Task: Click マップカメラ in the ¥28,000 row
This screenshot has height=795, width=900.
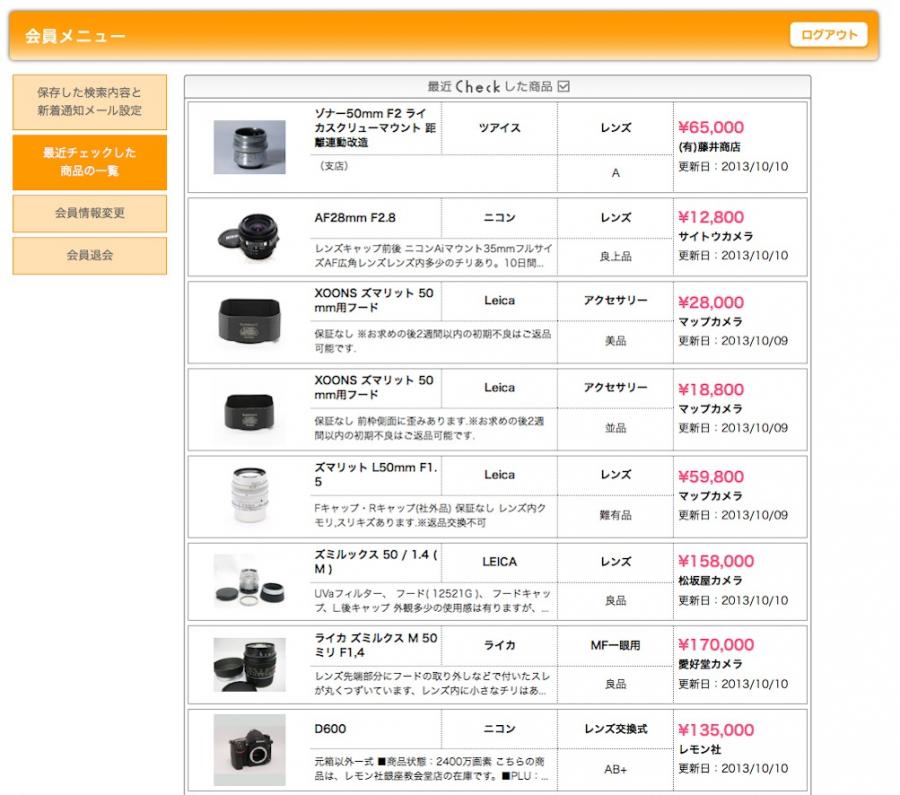Action: (x=710, y=321)
